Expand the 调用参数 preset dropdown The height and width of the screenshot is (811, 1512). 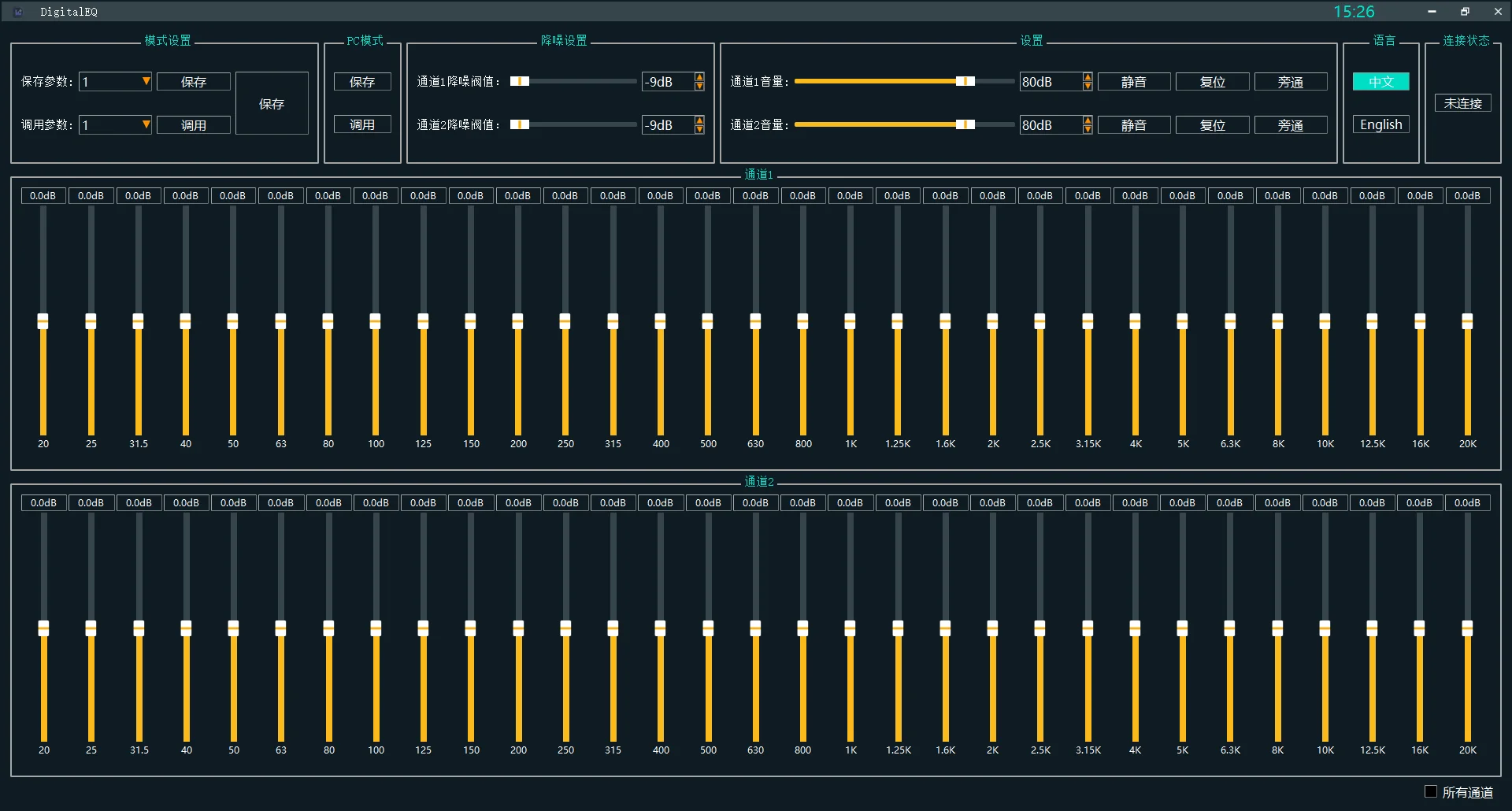tap(146, 124)
